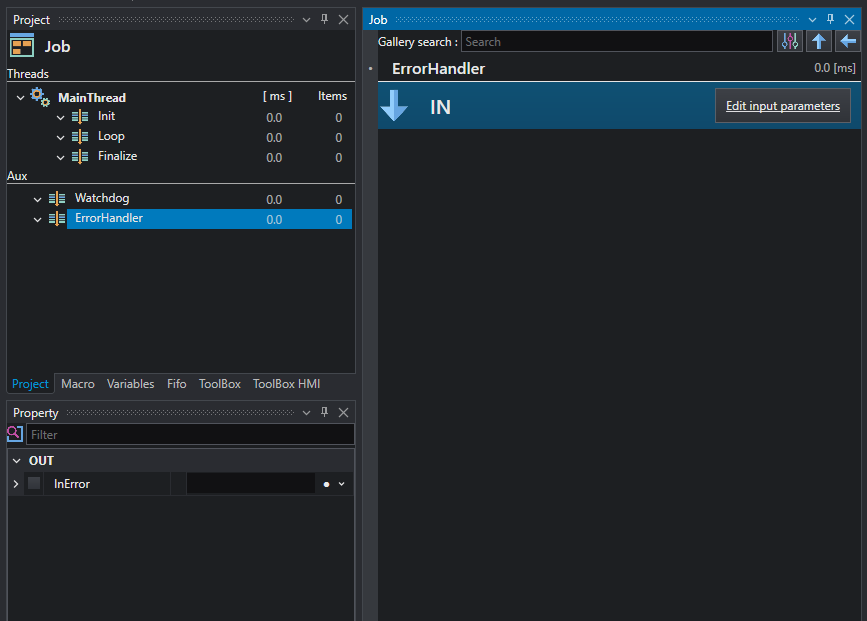Switch to the Project tab

[x=30, y=384]
